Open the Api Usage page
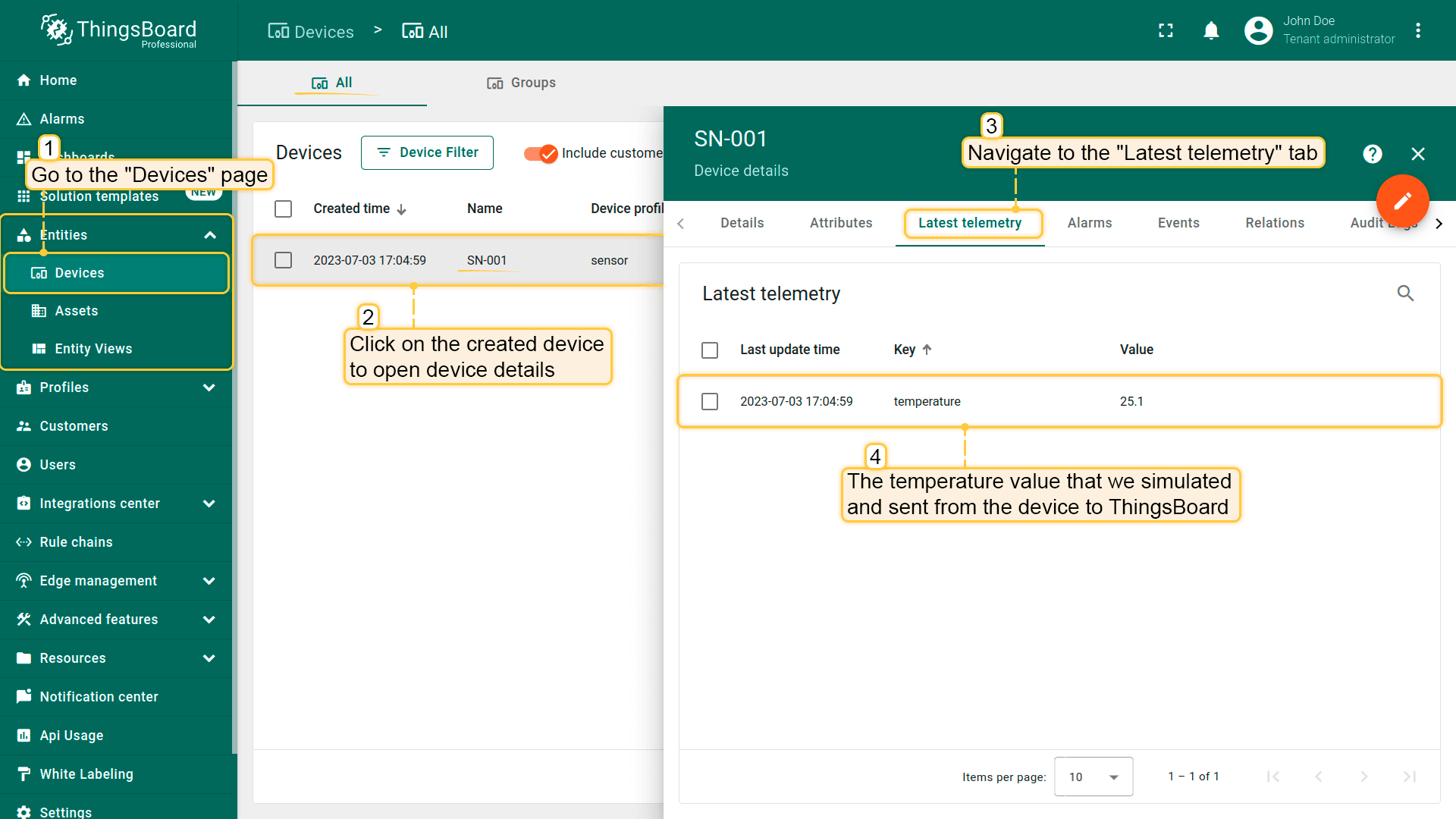1456x819 pixels. (71, 735)
